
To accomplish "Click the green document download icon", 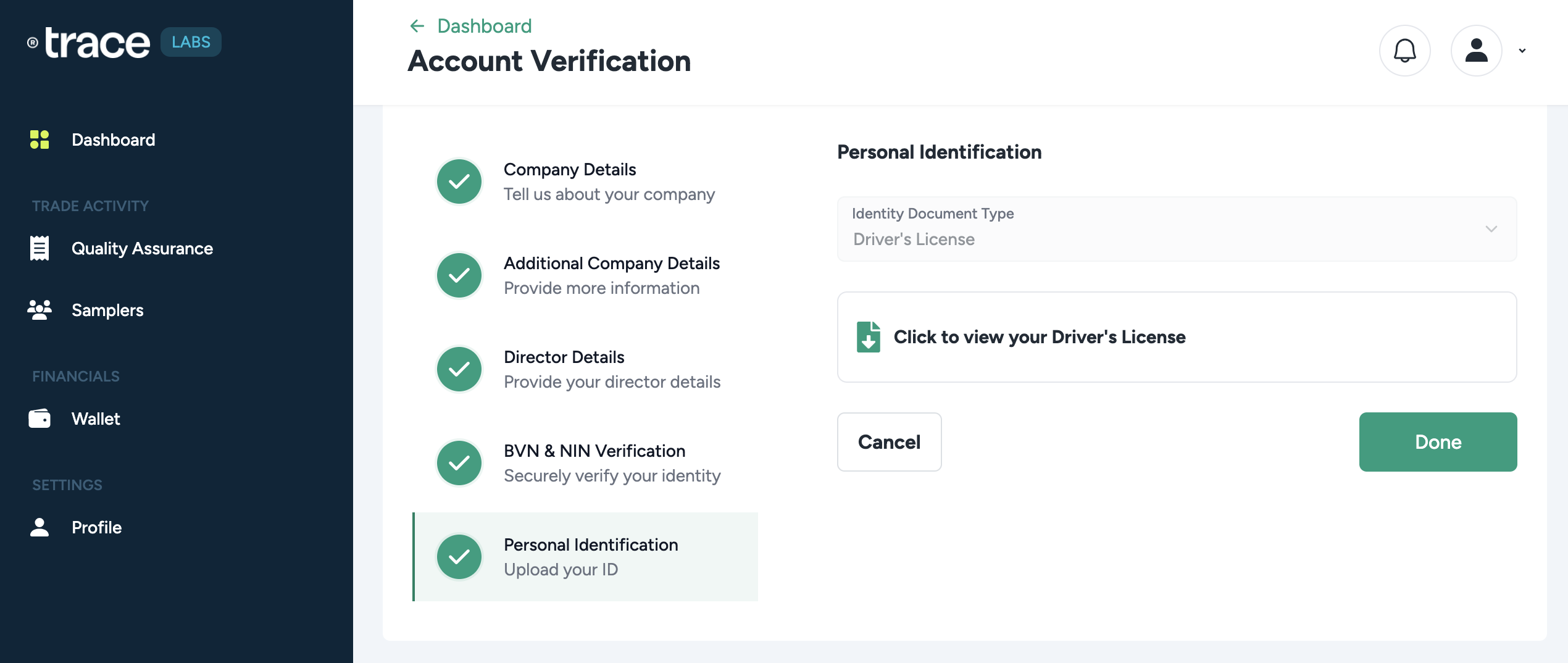I will 868,337.
